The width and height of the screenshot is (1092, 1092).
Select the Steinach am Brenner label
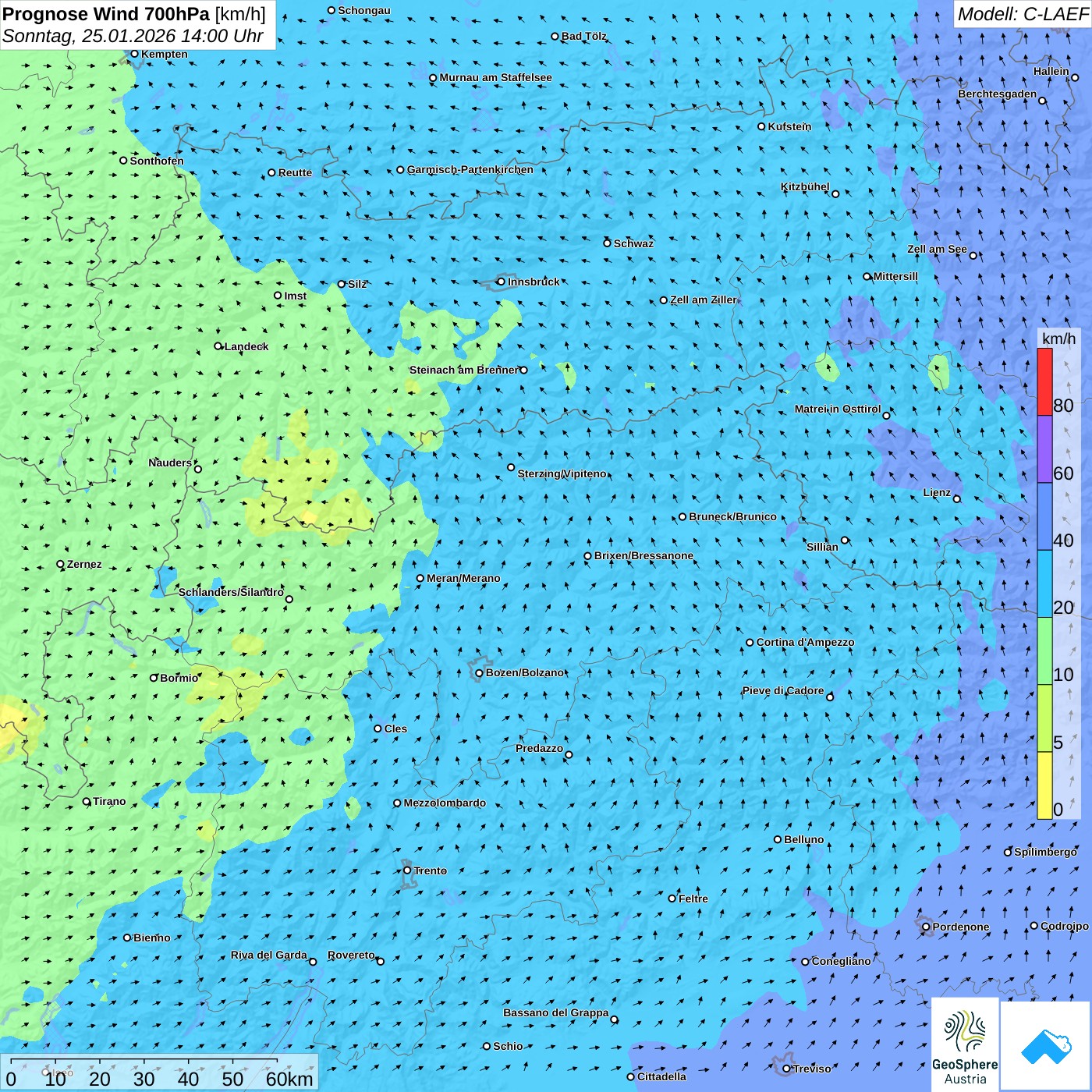point(463,370)
